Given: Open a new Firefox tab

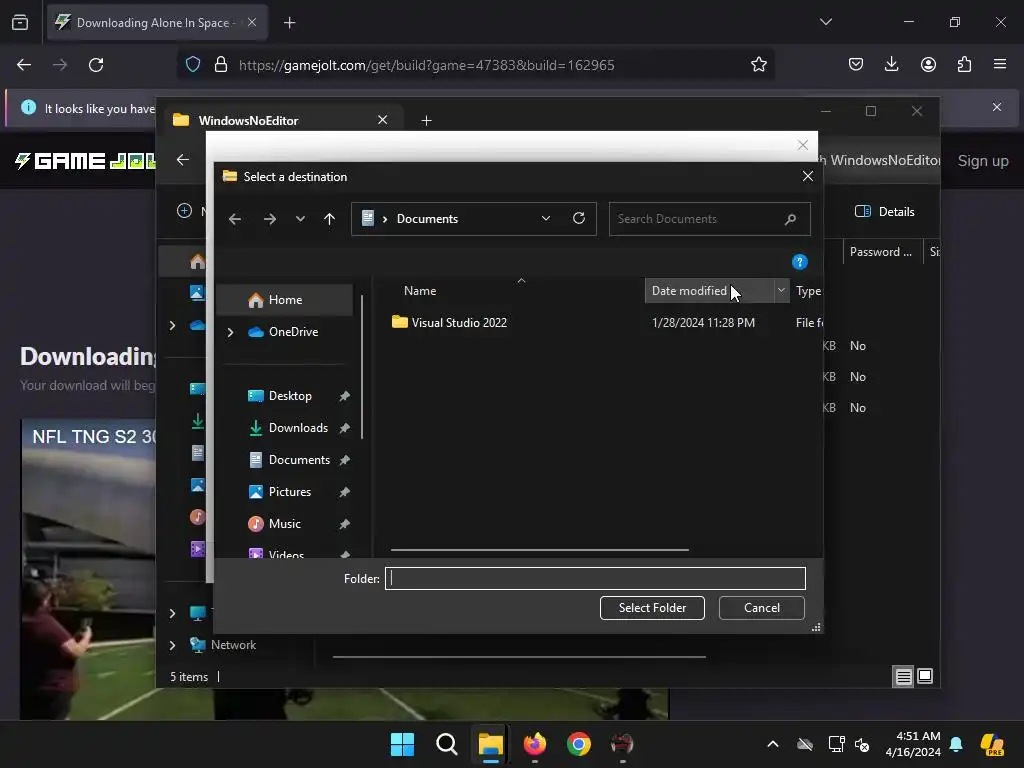Looking at the screenshot, I should click(x=289, y=23).
